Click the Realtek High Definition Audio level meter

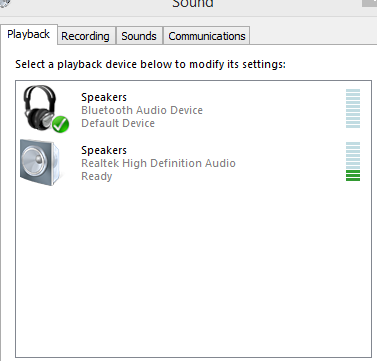tap(353, 162)
